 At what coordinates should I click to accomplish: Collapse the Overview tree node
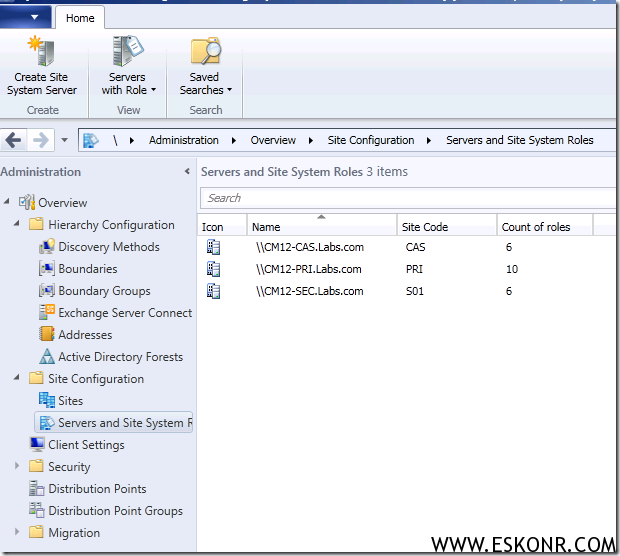[x=6, y=201]
